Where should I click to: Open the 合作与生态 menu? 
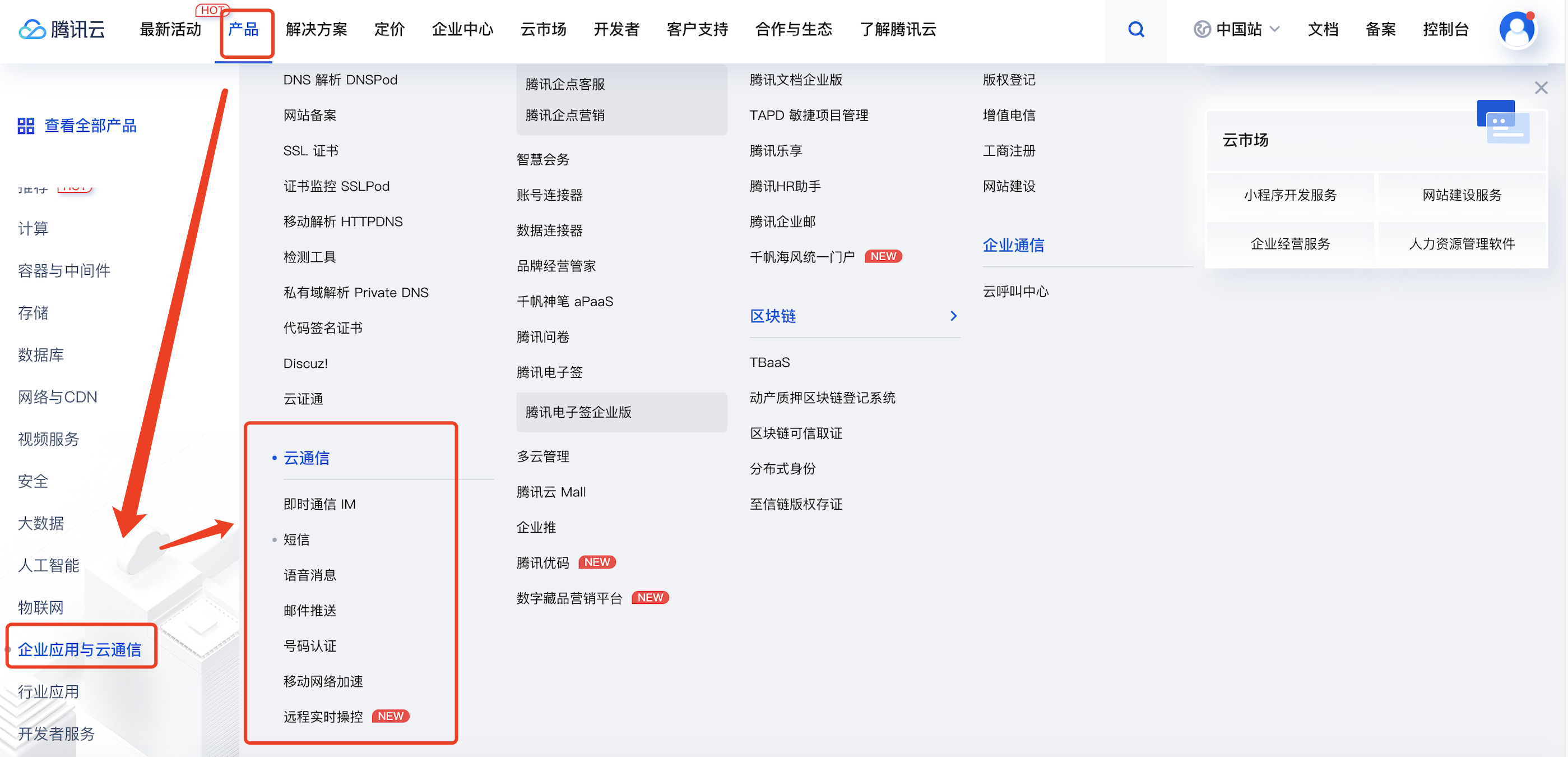pyautogui.click(x=793, y=29)
